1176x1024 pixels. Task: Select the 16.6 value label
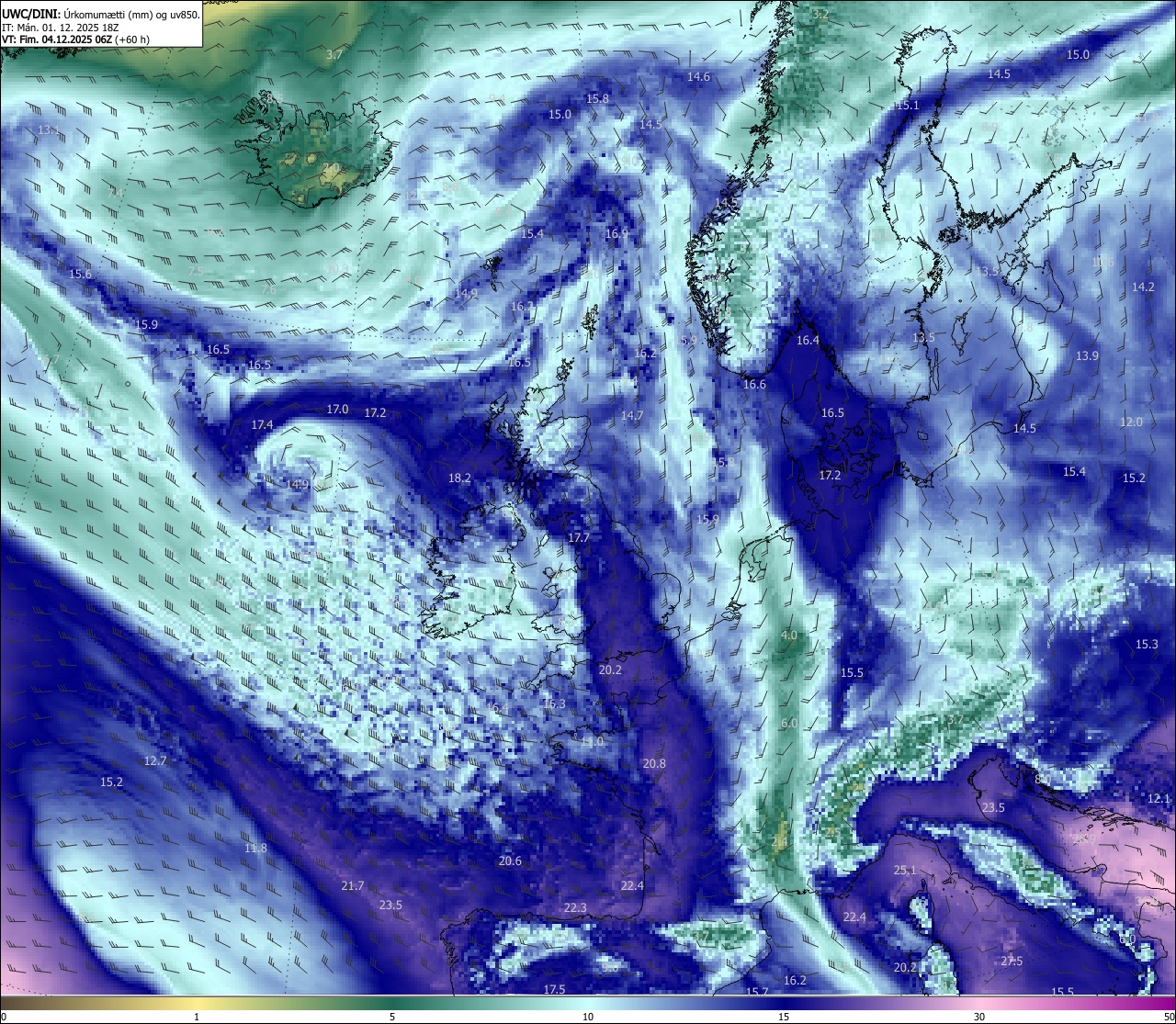(754, 384)
